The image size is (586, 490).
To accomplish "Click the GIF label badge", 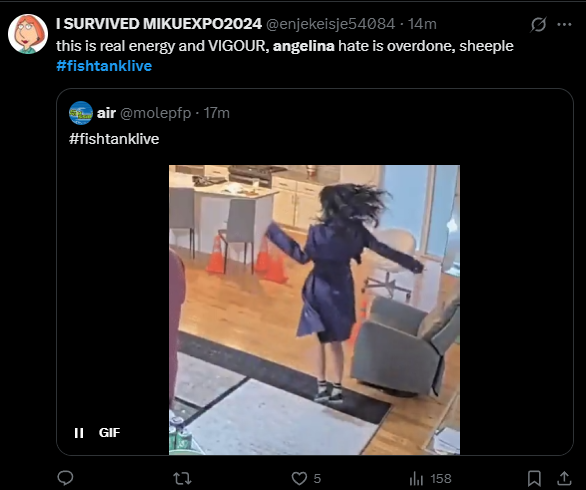I will point(110,433).
